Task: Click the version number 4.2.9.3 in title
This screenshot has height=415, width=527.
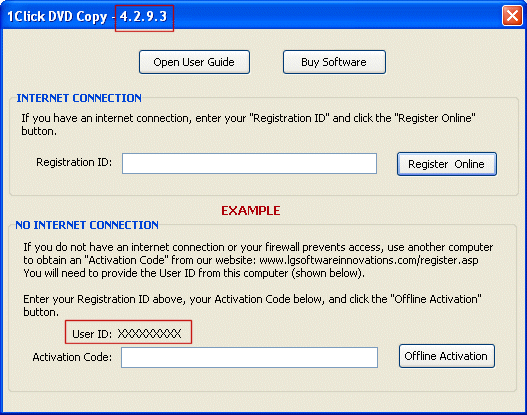Action: (x=144, y=16)
